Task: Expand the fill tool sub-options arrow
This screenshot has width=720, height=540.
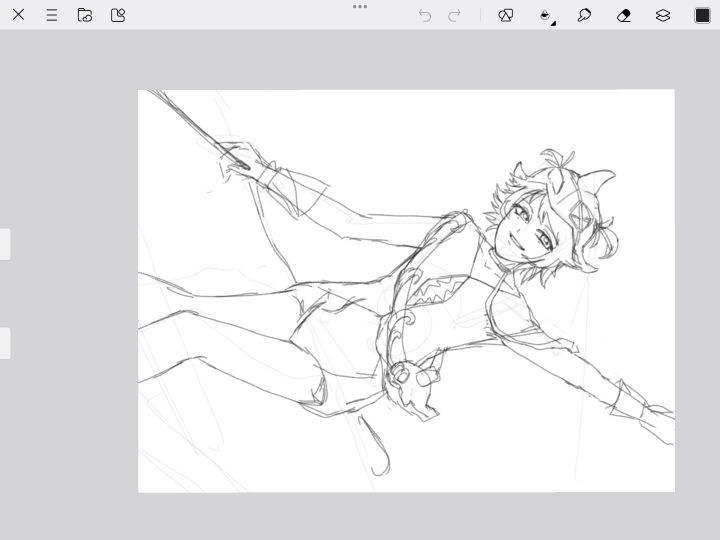Action: pyautogui.click(x=553, y=23)
